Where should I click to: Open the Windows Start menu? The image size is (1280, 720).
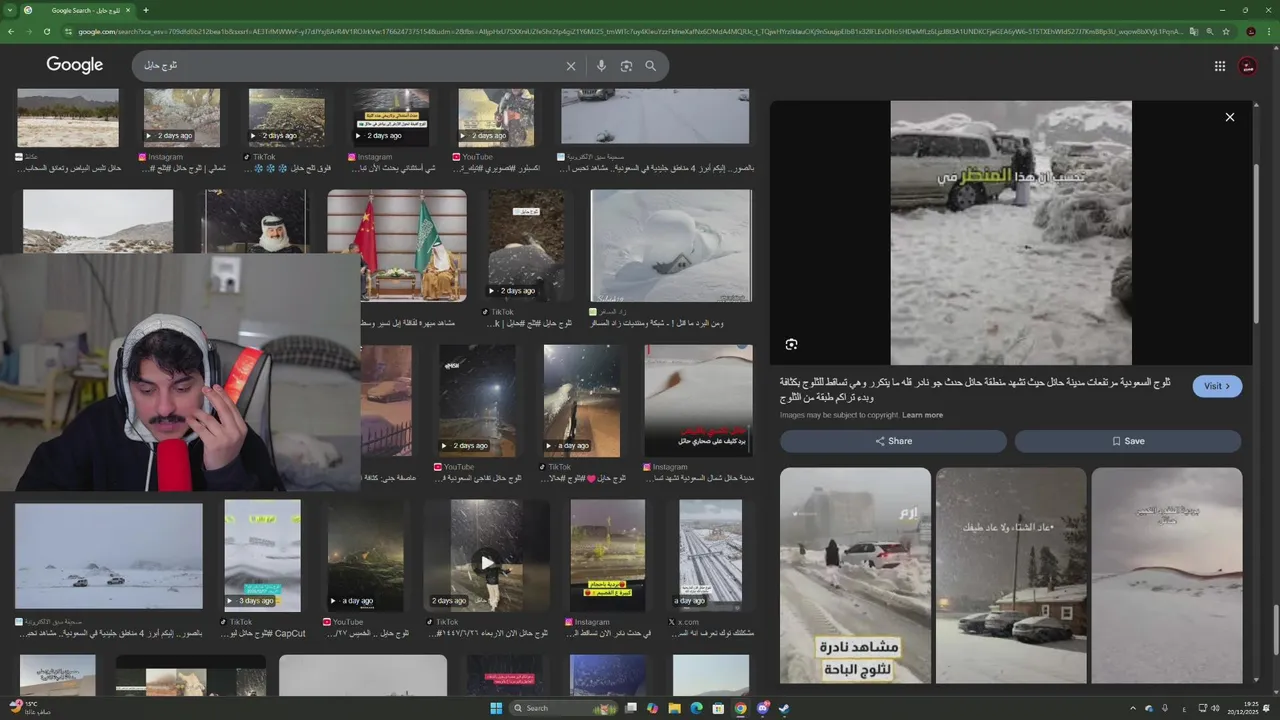click(496, 708)
